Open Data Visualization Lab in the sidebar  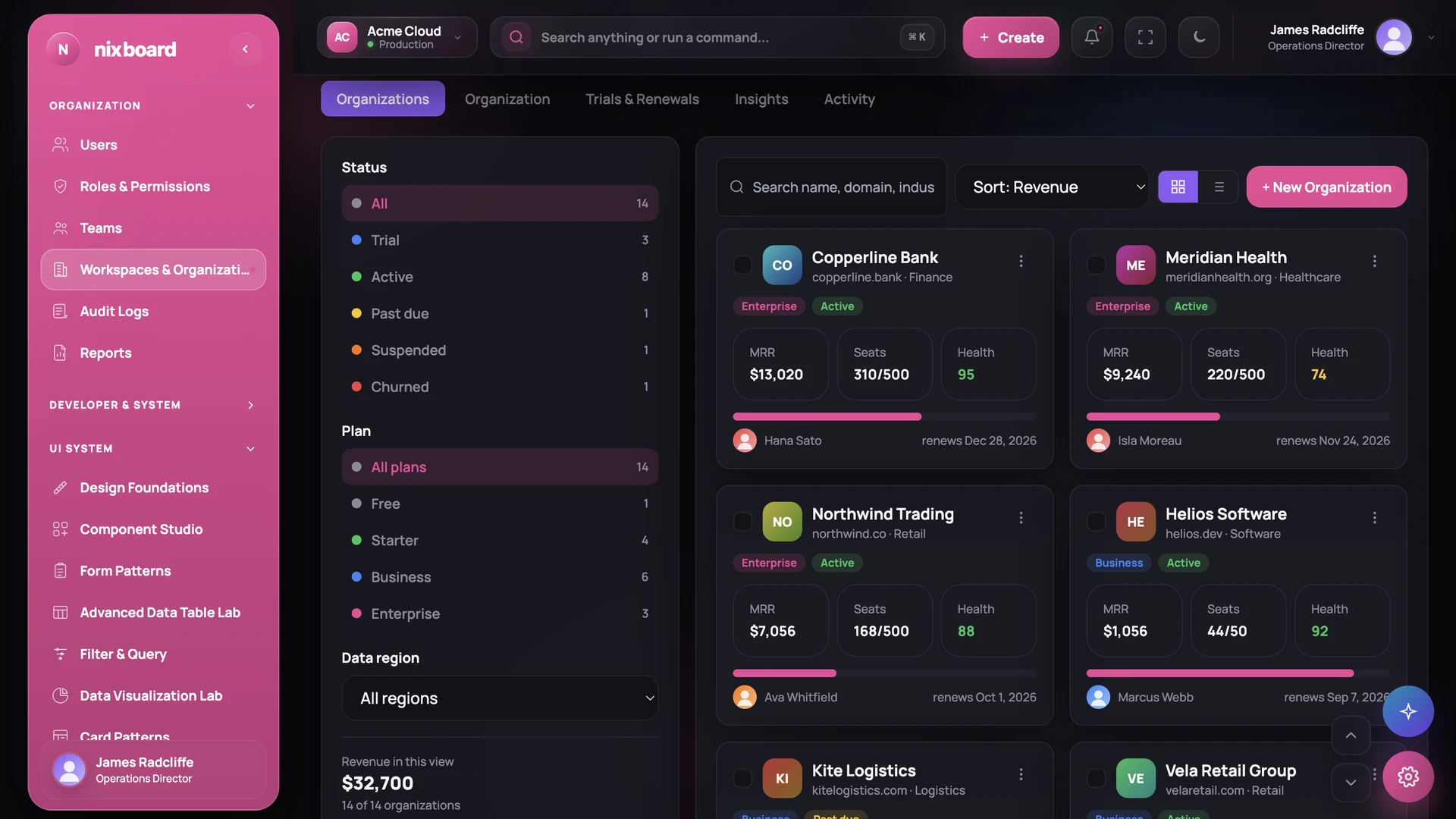pyautogui.click(x=153, y=695)
